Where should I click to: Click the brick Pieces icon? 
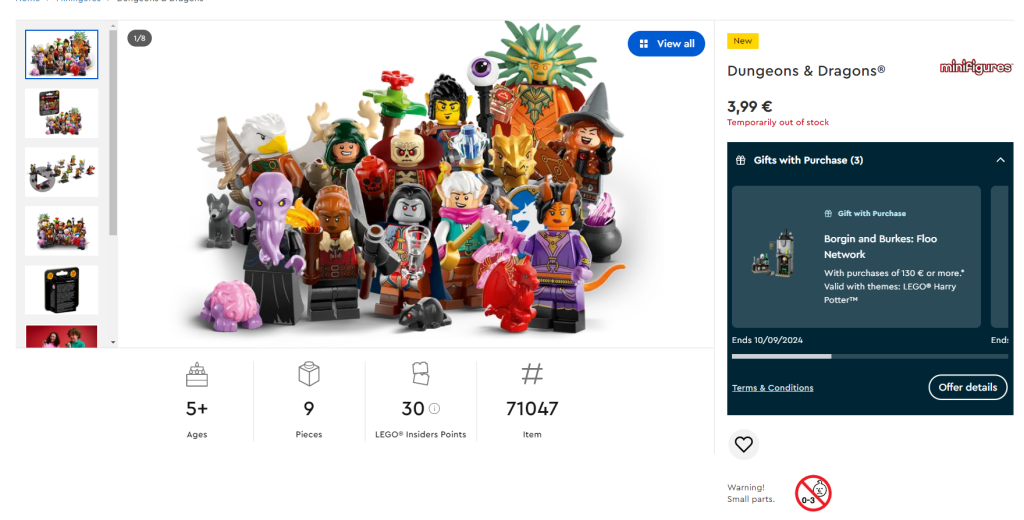(309, 375)
